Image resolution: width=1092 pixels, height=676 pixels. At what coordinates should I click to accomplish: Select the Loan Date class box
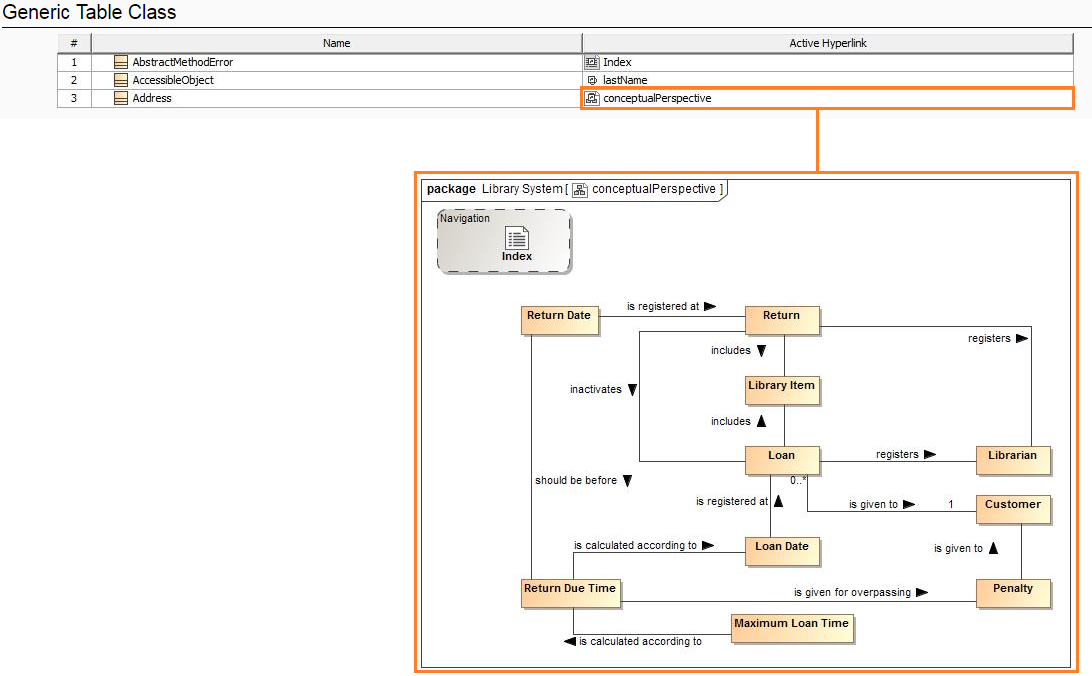click(781, 551)
